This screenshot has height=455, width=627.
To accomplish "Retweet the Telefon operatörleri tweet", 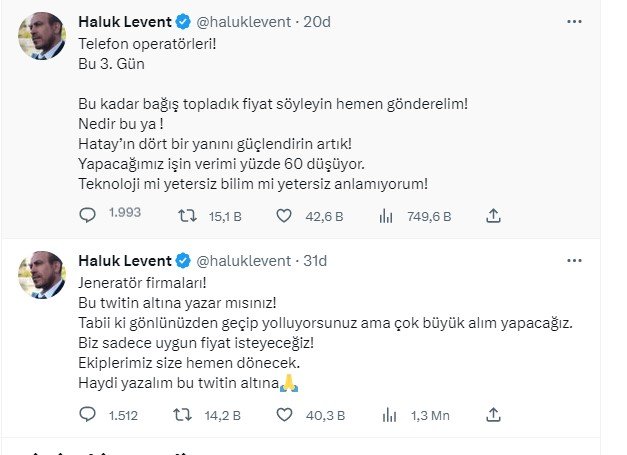I will tap(186, 214).
